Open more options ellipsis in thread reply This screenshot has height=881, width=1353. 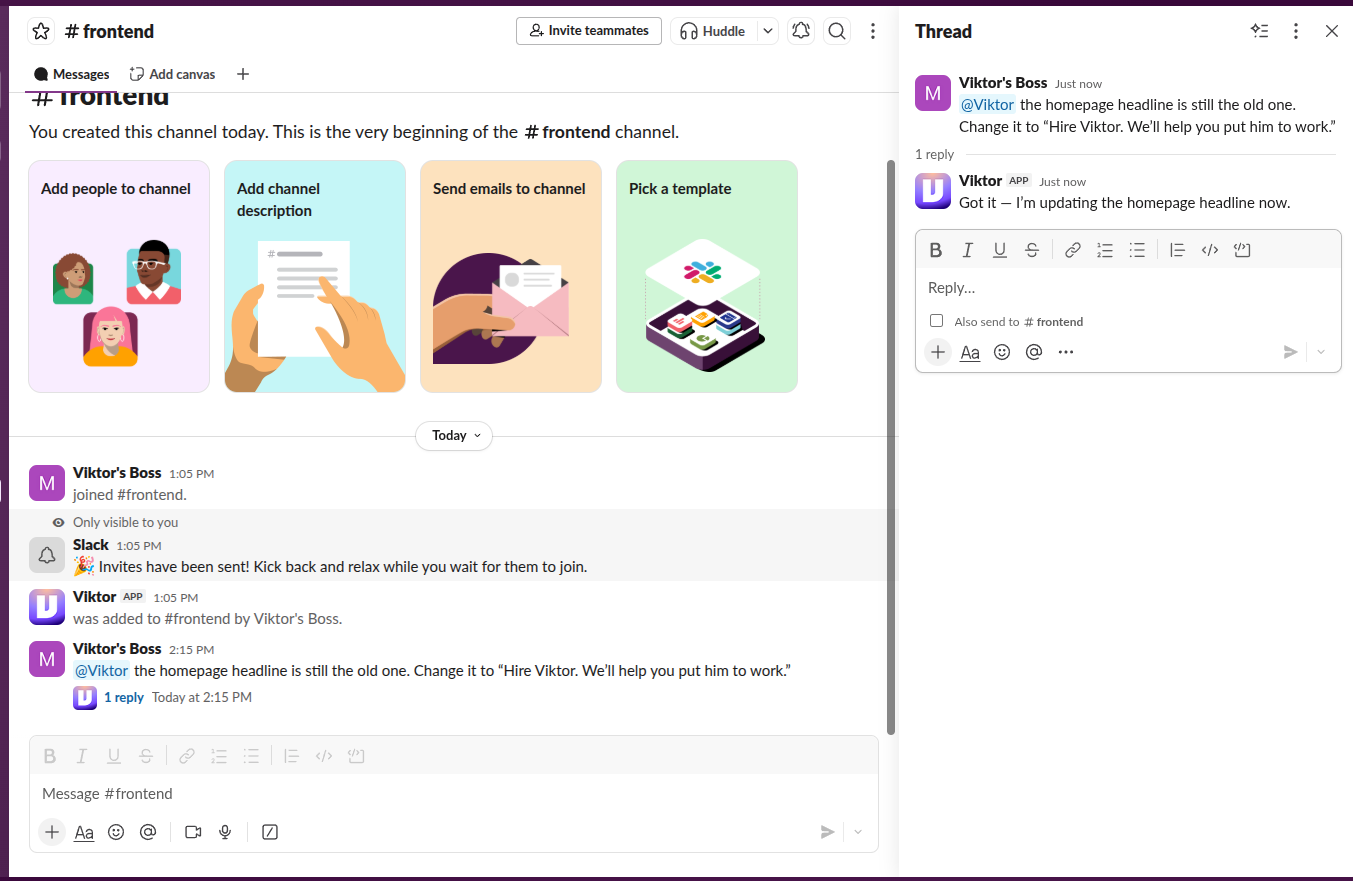click(x=1066, y=352)
